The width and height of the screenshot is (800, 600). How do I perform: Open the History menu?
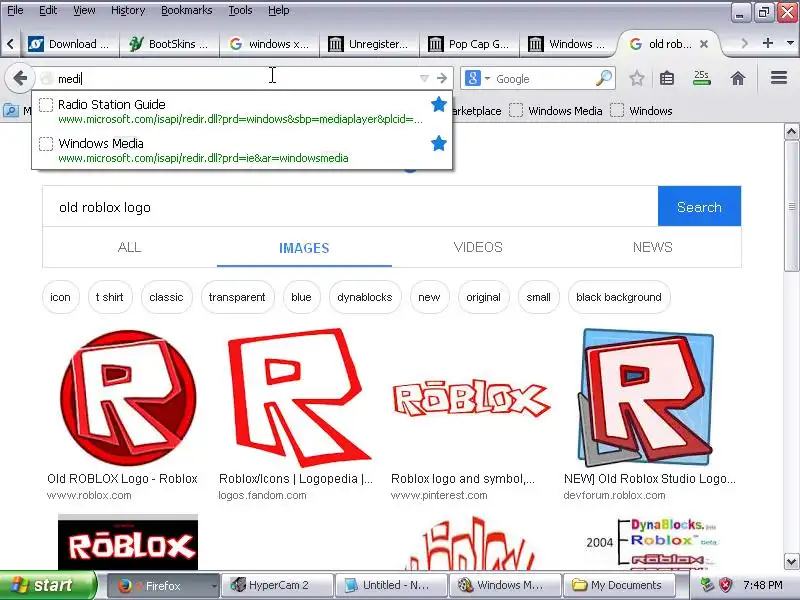click(128, 10)
